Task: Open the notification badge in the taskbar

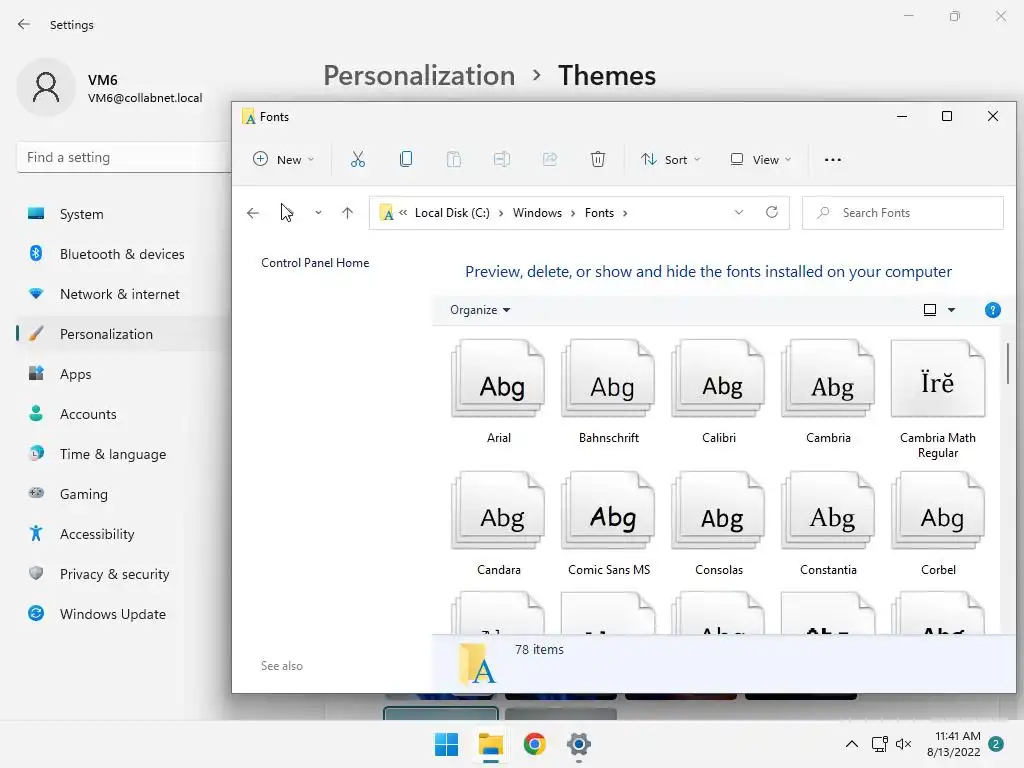Action: click(x=996, y=744)
